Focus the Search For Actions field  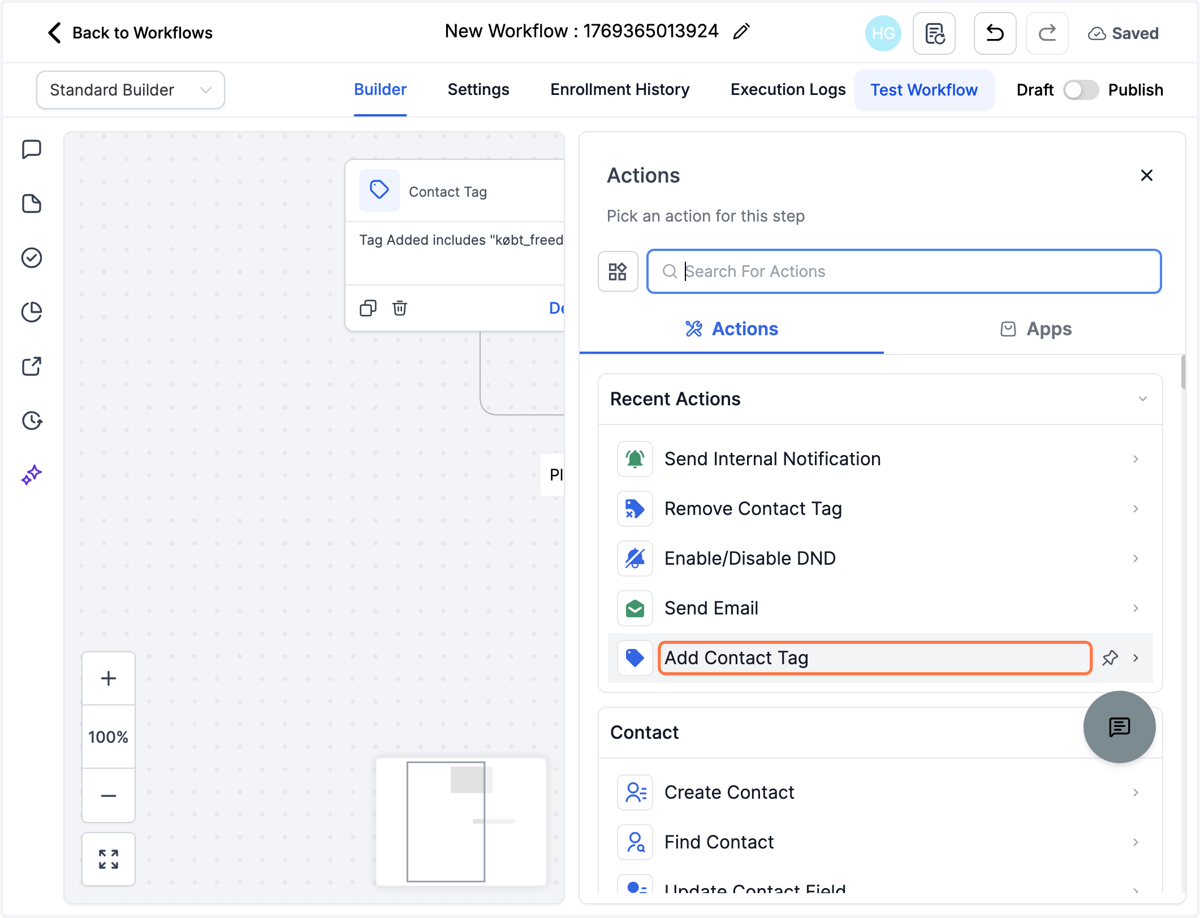tap(904, 271)
